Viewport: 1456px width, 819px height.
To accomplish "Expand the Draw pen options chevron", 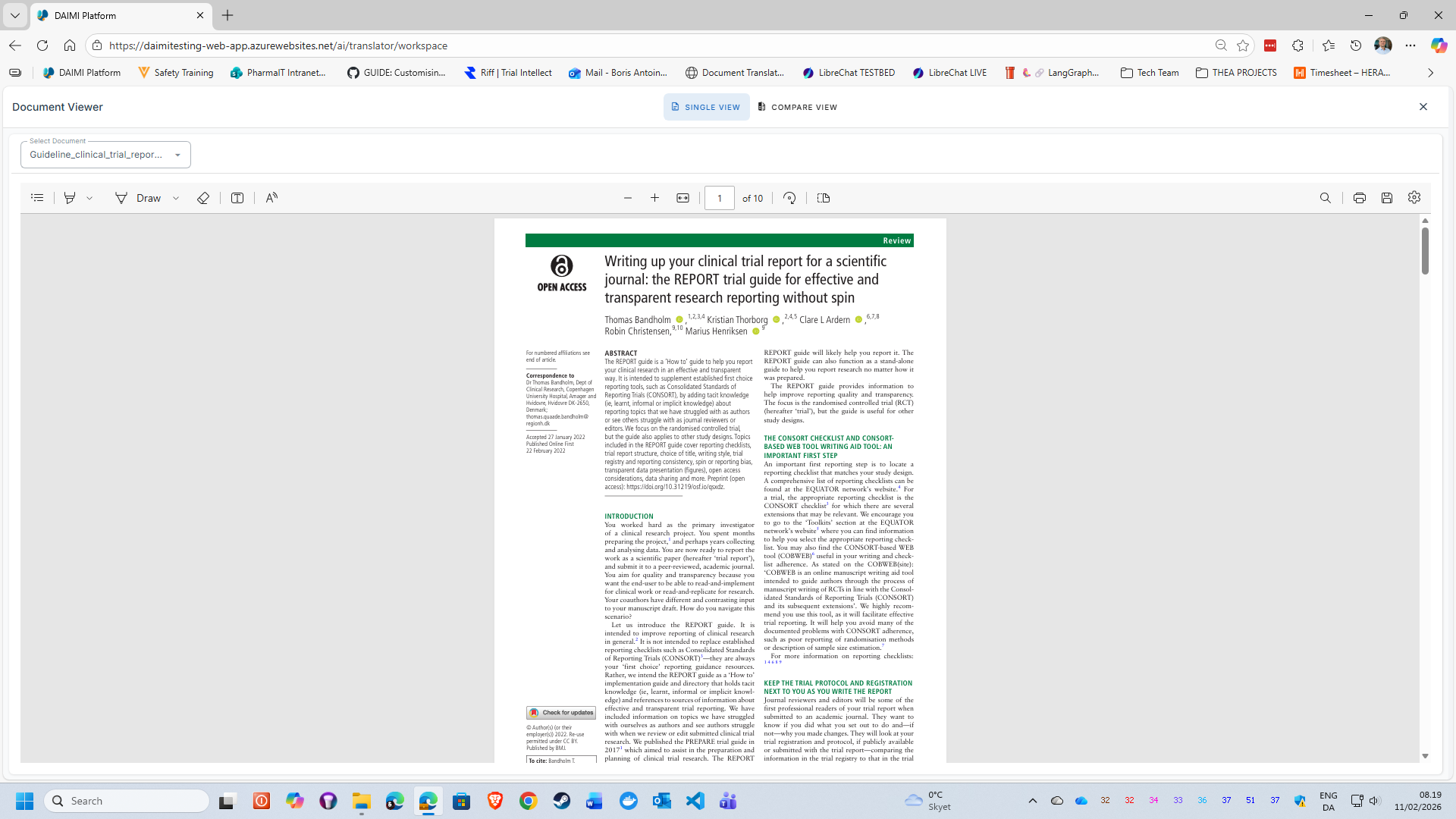I will (x=175, y=198).
